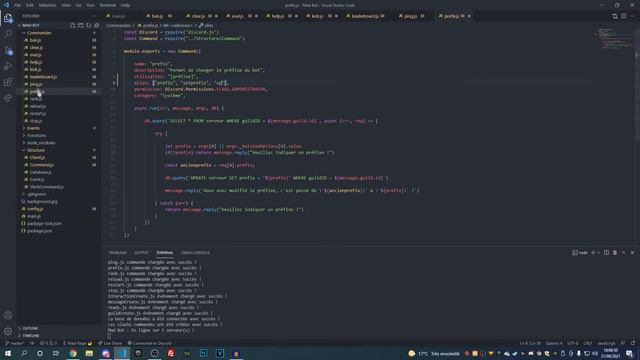Open editor more actions ellipsis

[632, 16]
